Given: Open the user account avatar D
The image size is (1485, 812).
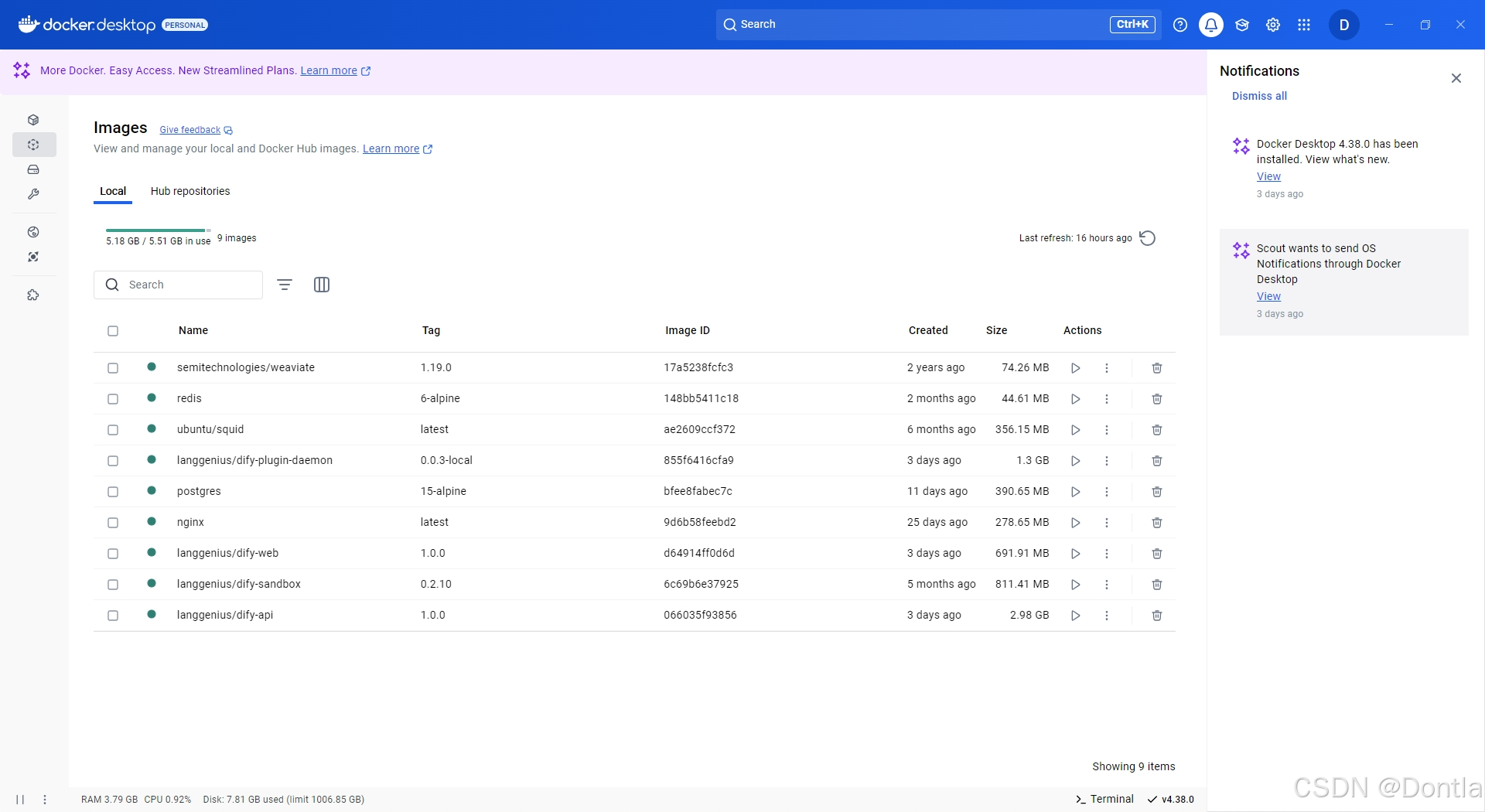Looking at the screenshot, I should click(1344, 25).
